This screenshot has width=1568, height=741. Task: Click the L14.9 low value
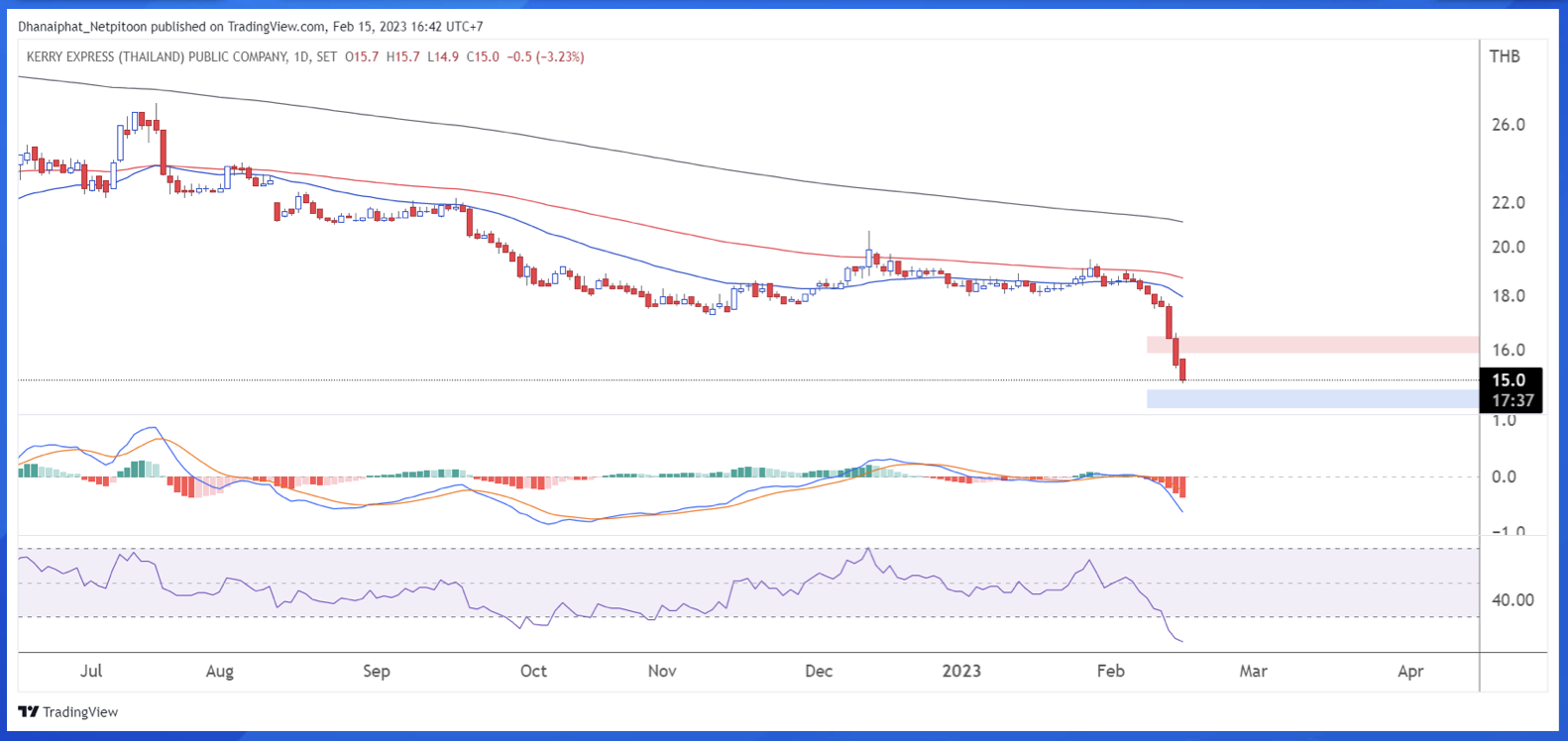[443, 57]
